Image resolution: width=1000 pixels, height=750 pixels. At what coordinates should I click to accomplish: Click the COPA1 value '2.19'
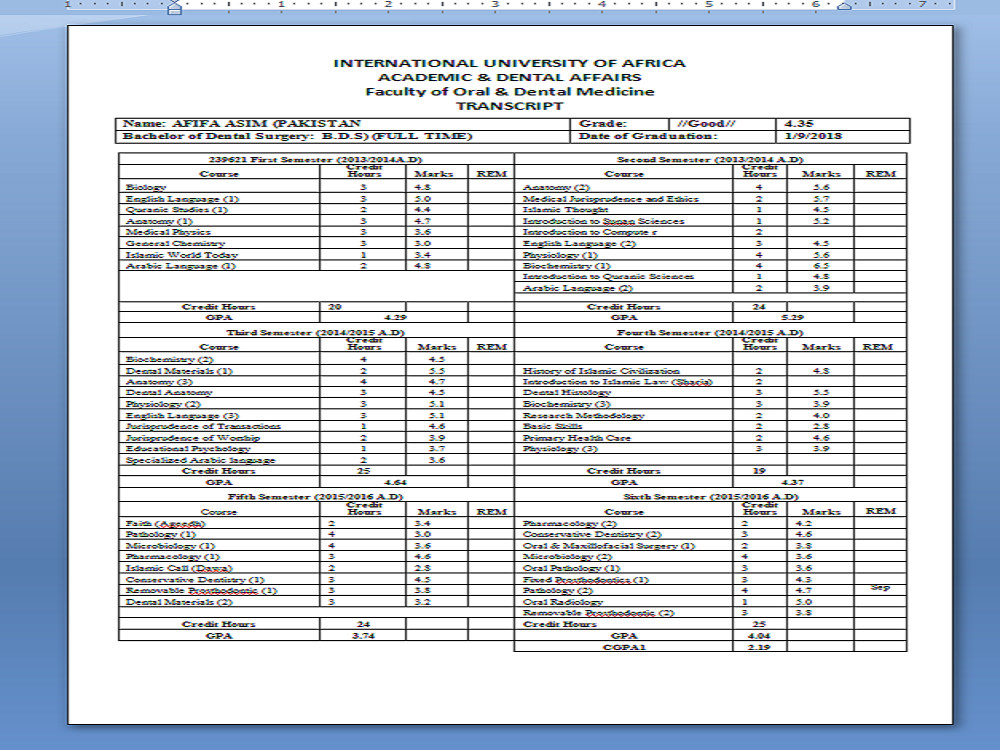point(759,647)
